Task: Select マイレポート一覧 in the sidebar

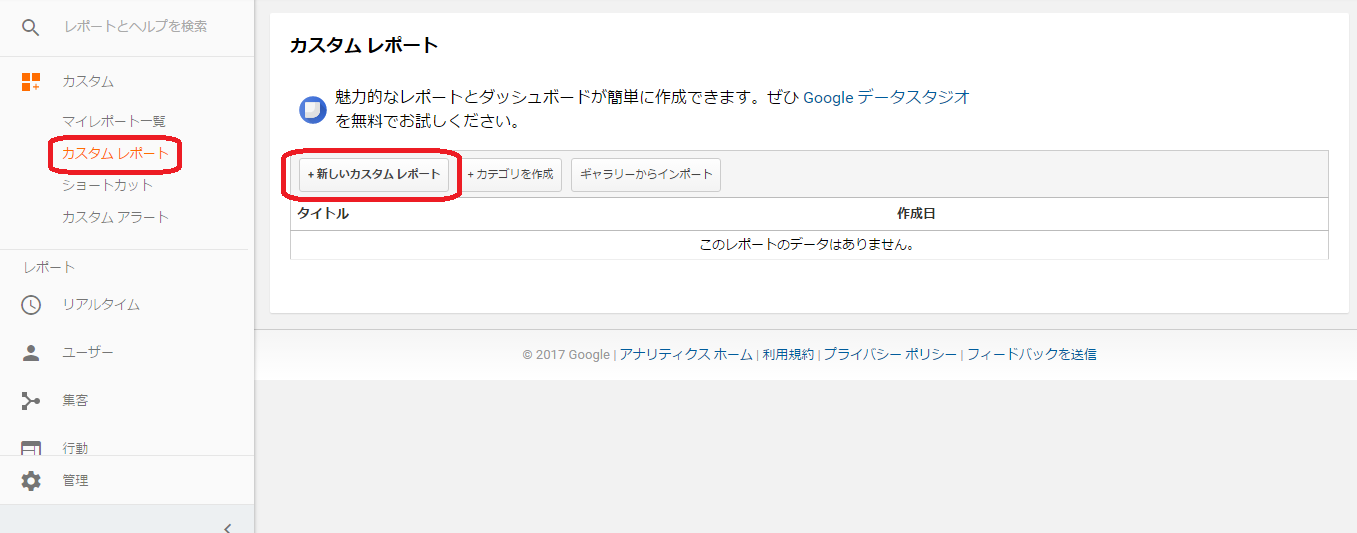Action: 113,121
